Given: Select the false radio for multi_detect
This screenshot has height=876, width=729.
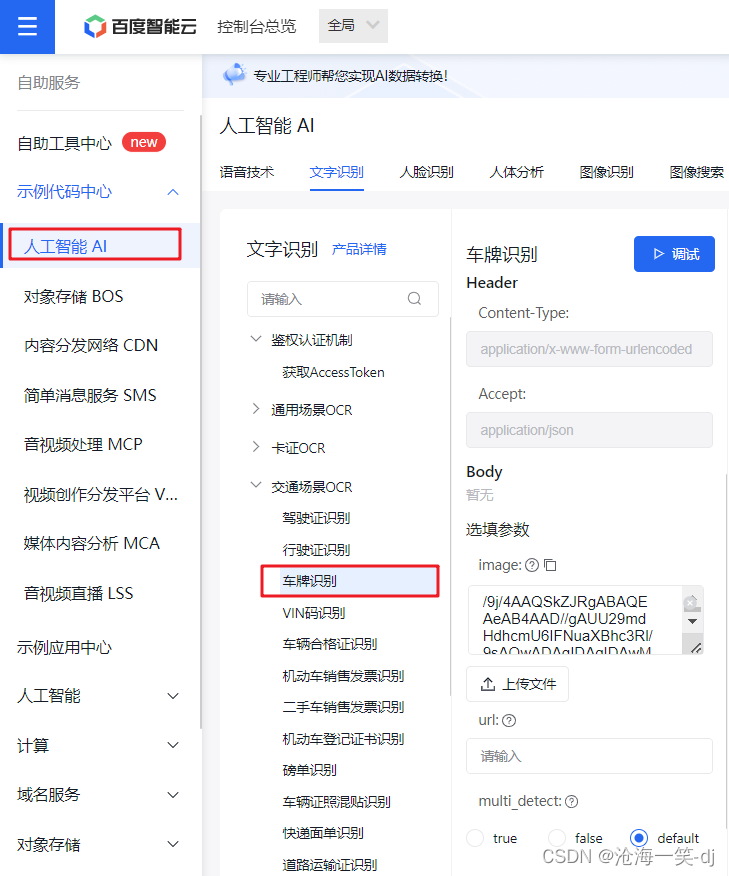Looking at the screenshot, I should (557, 838).
